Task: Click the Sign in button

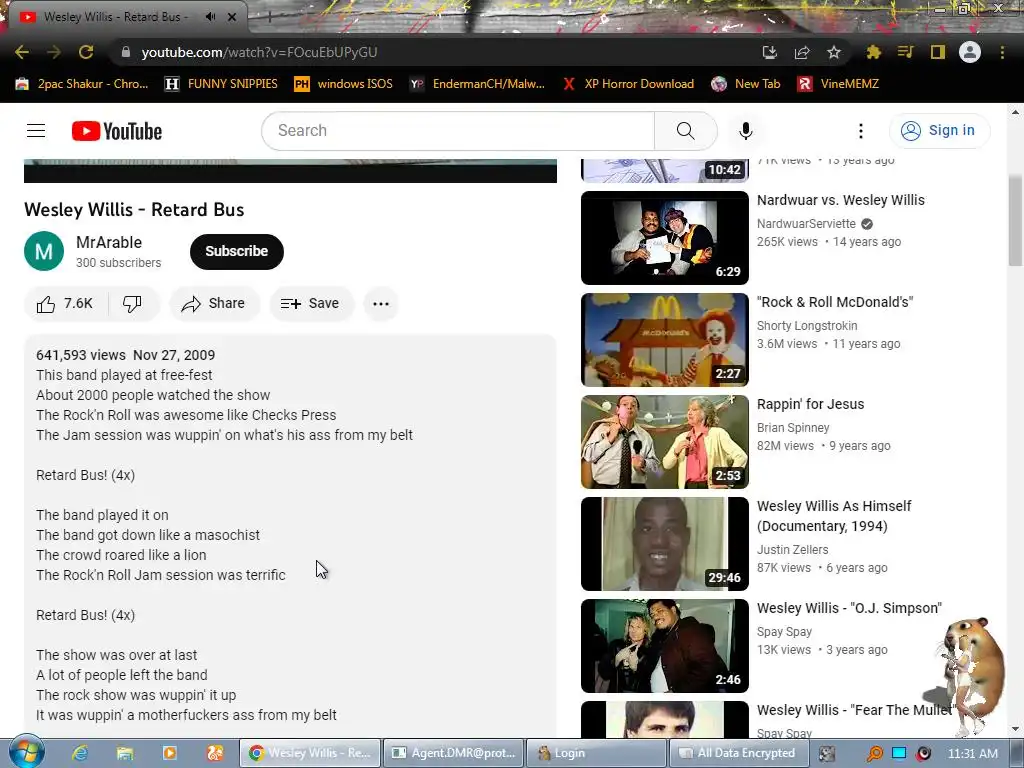Action: (x=939, y=131)
